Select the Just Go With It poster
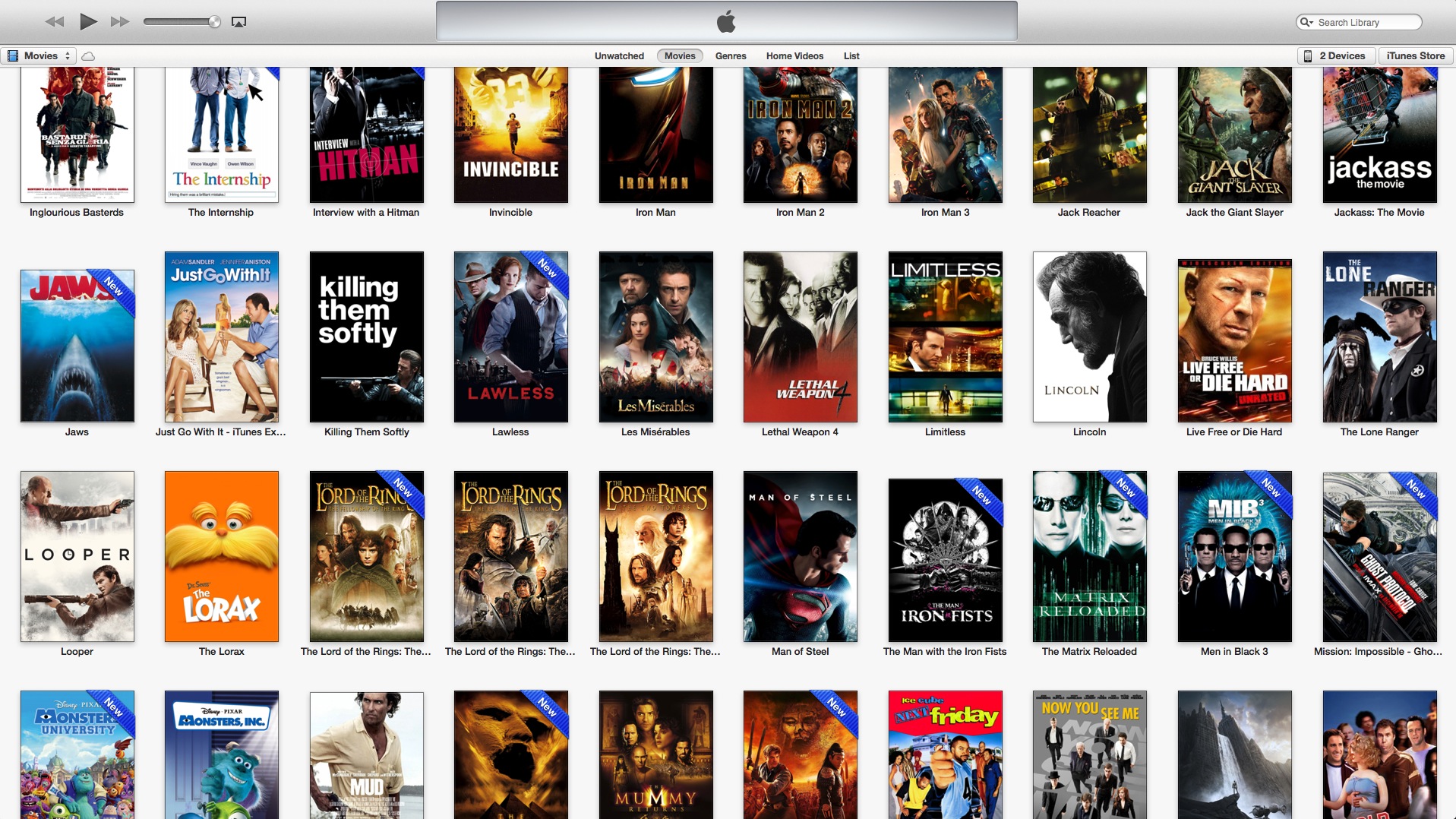The image size is (1456, 819). [222, 337]
